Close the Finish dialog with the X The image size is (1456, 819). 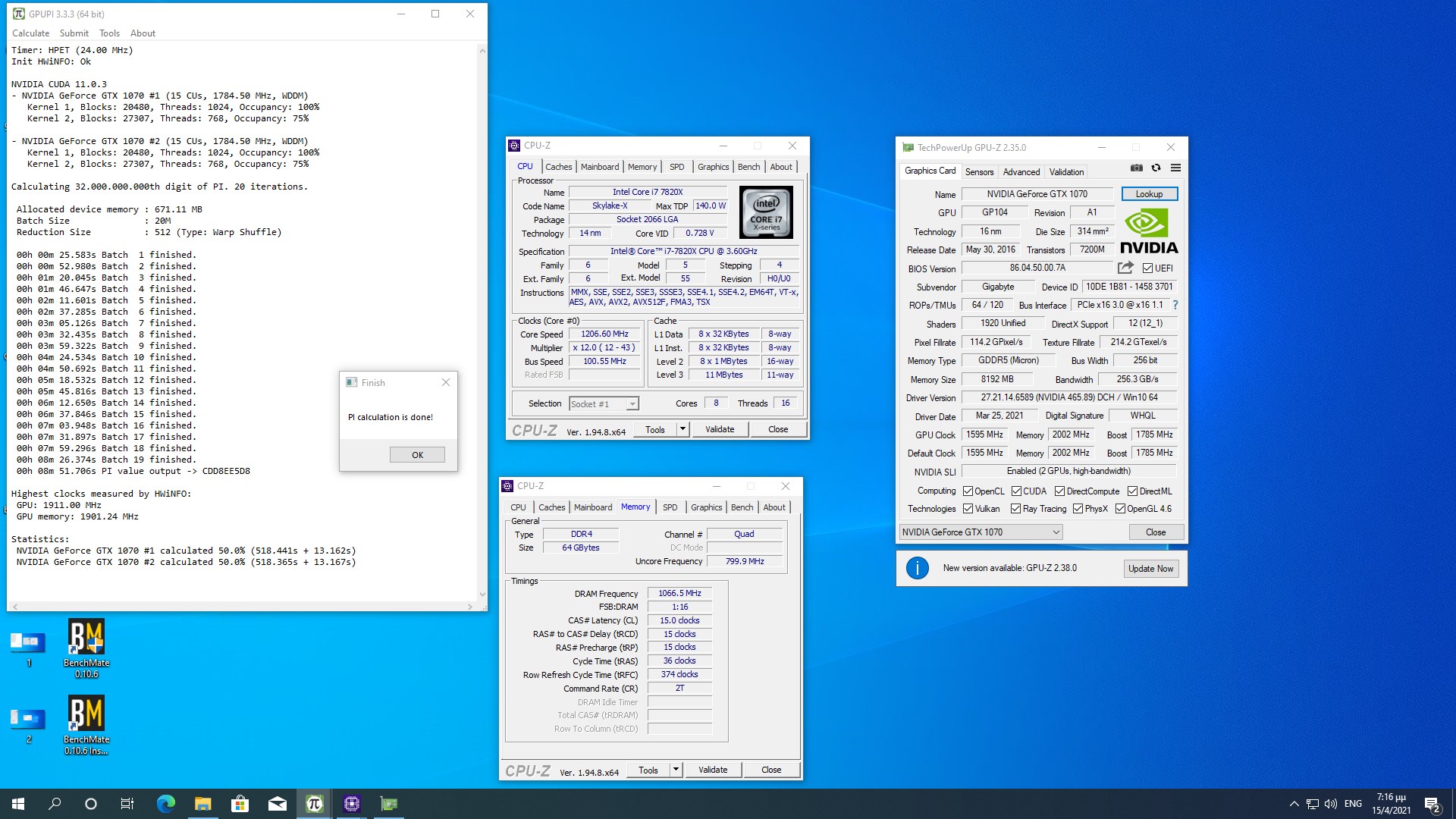(x=446, y=382)
